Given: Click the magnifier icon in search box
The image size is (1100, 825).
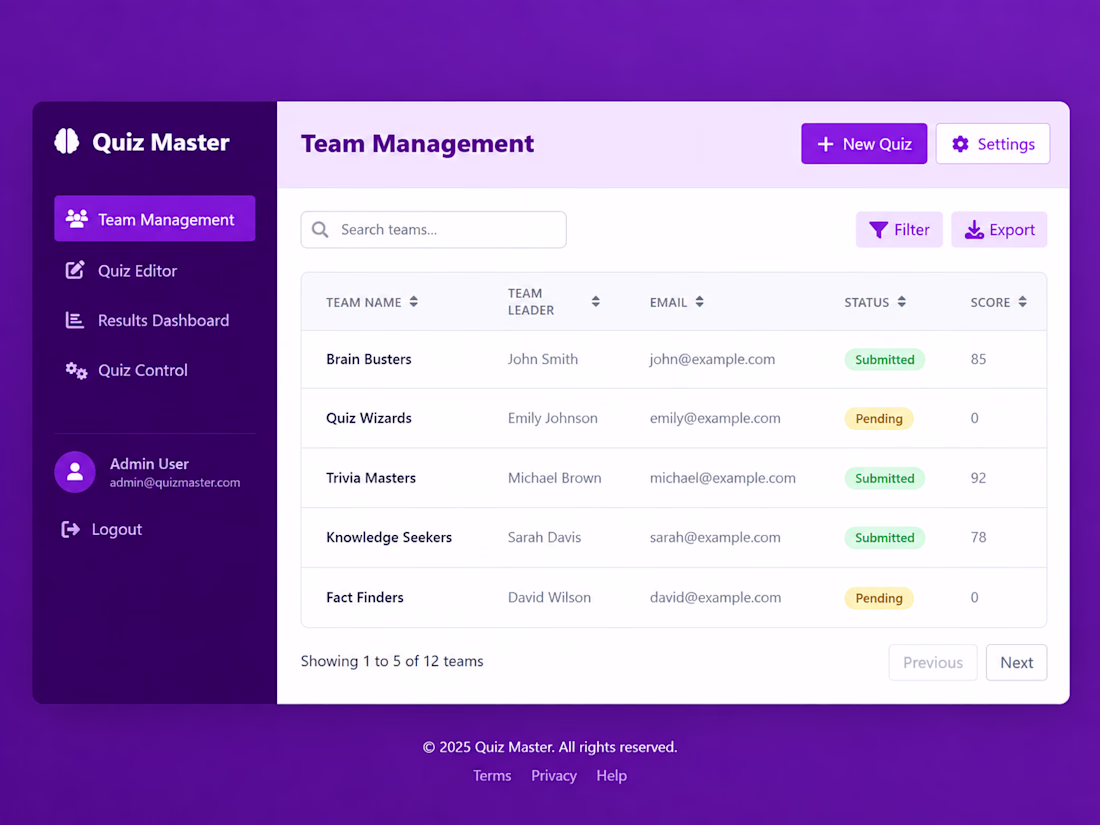Looking at the screenshot, I should (x=320, y=229).
